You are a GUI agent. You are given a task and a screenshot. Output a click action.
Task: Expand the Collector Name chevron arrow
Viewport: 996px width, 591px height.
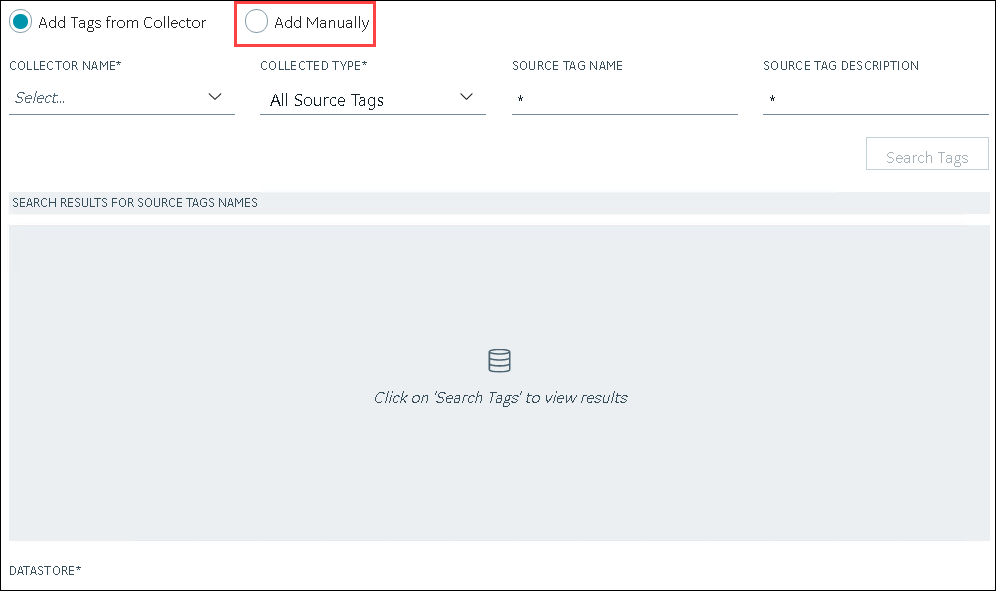click(215, 97)
